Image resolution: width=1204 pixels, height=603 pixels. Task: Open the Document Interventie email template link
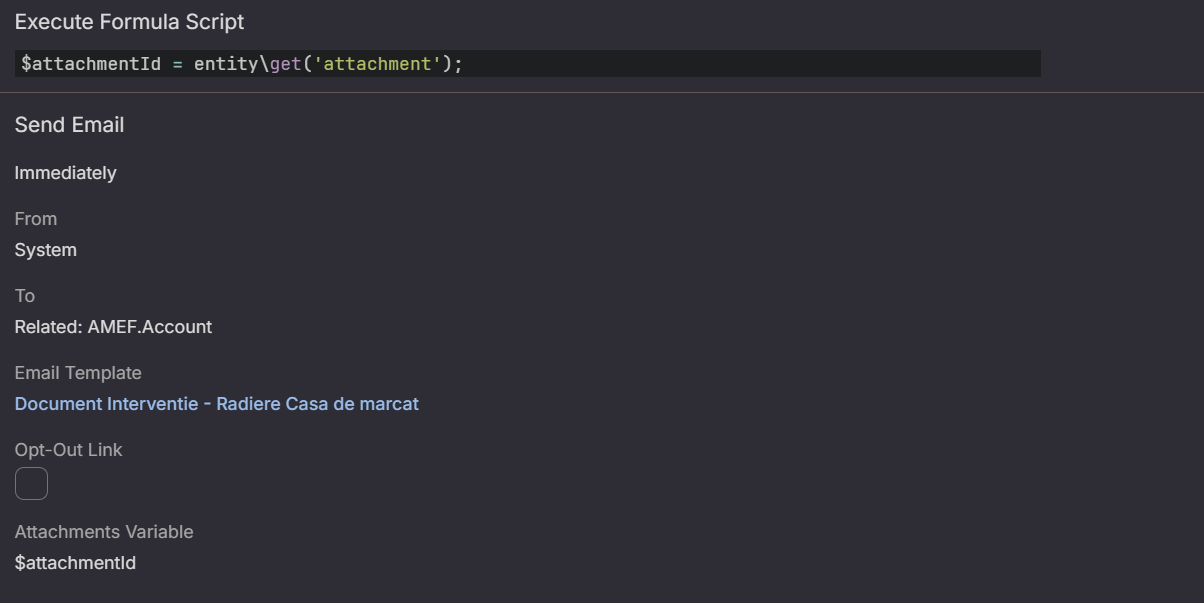point(216,404)
